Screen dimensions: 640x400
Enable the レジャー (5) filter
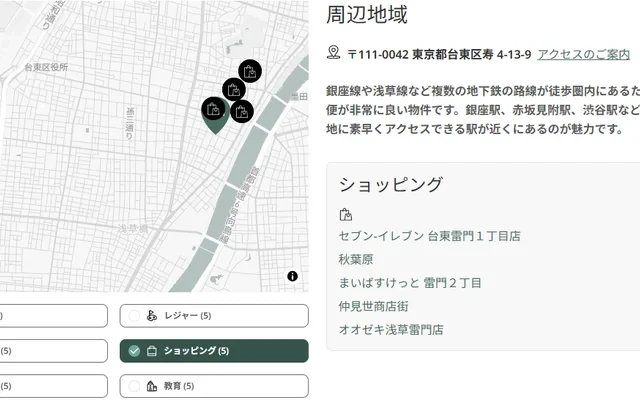coord(213,316)
